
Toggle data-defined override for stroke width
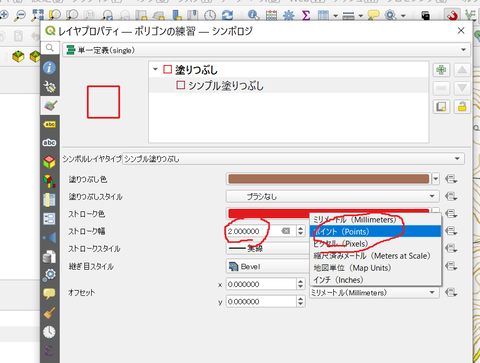[451, 231]
